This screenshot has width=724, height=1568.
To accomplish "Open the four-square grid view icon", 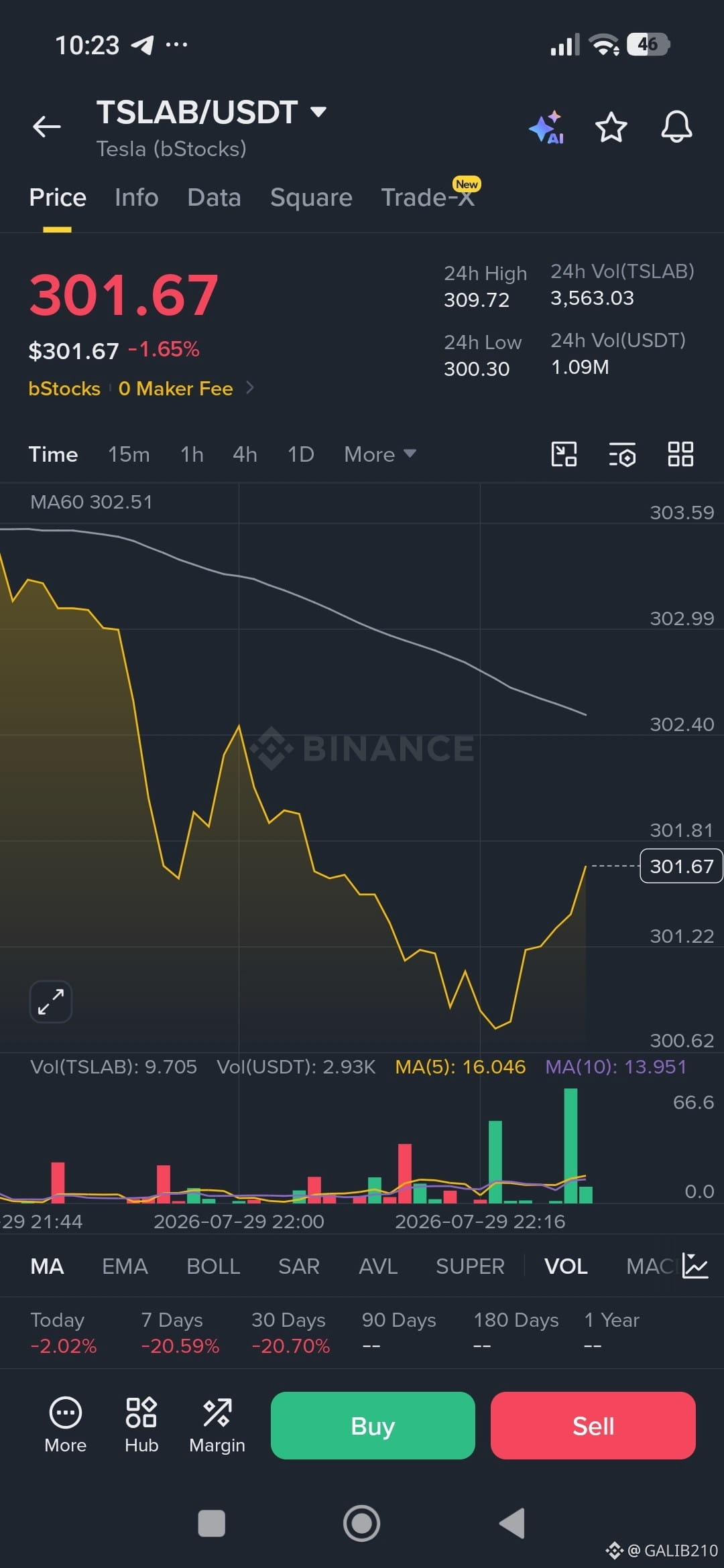I will point(680,454).
